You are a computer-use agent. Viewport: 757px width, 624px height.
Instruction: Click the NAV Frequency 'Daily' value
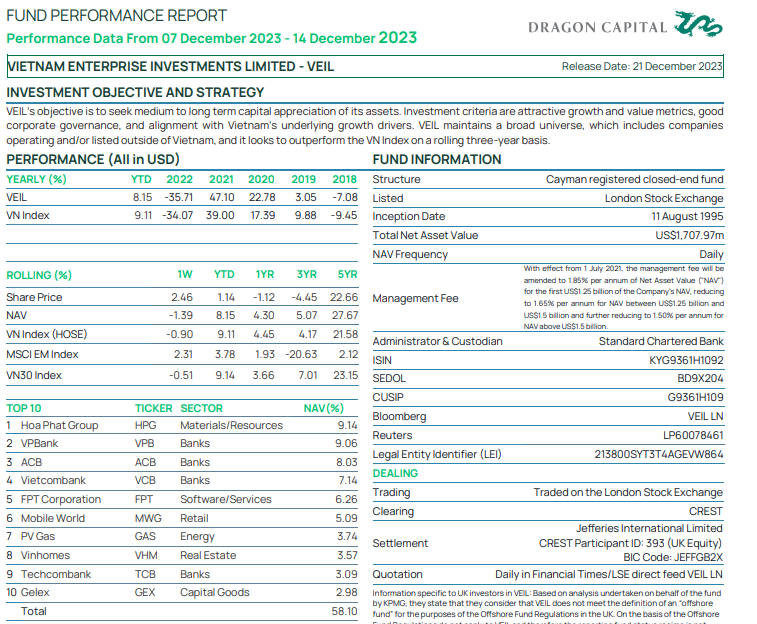[711, 254]
